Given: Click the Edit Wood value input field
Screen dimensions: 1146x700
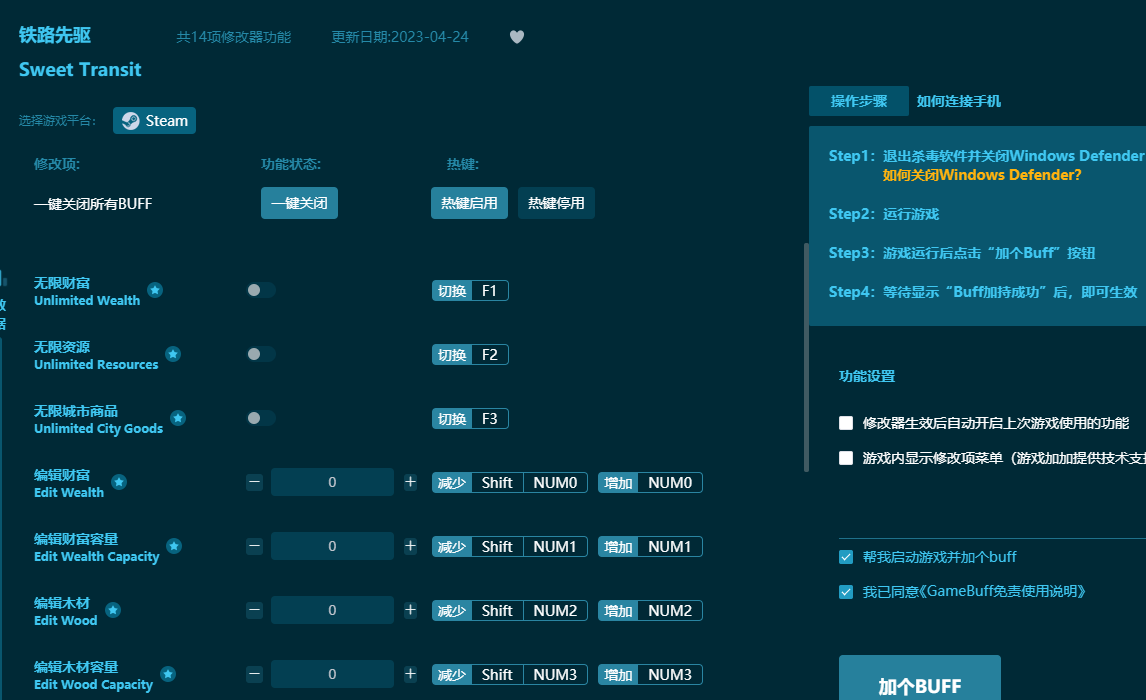Looking at the screenshot, I should coord(333,610).
